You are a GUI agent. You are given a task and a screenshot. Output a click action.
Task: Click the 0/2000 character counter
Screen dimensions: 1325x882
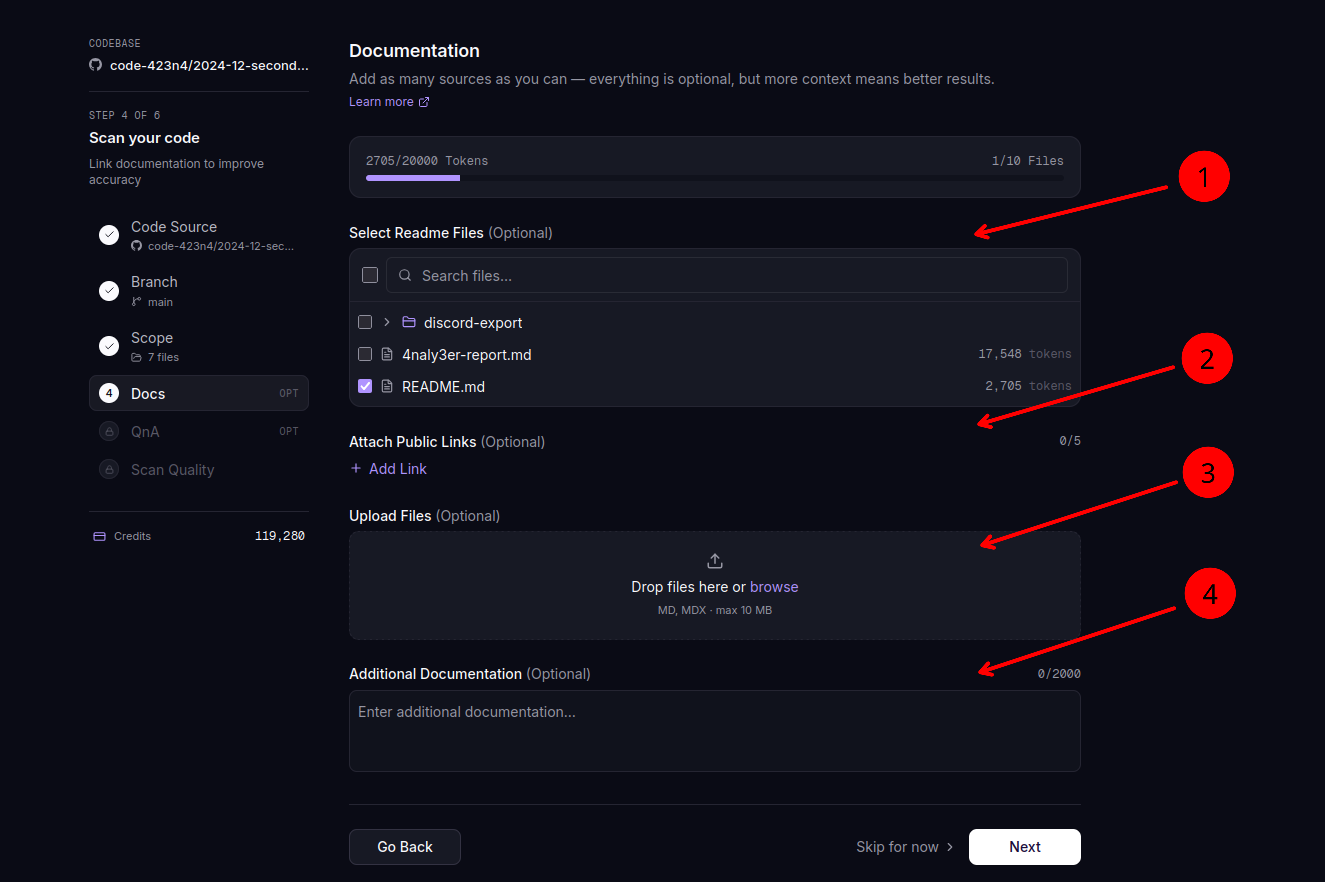click(x=1059, y=674)
